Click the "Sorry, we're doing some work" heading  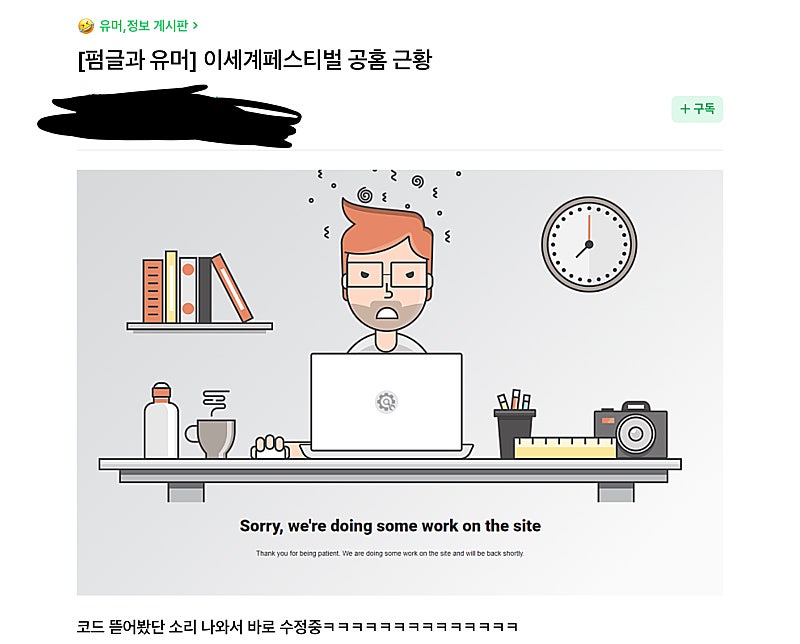point(390,526)
